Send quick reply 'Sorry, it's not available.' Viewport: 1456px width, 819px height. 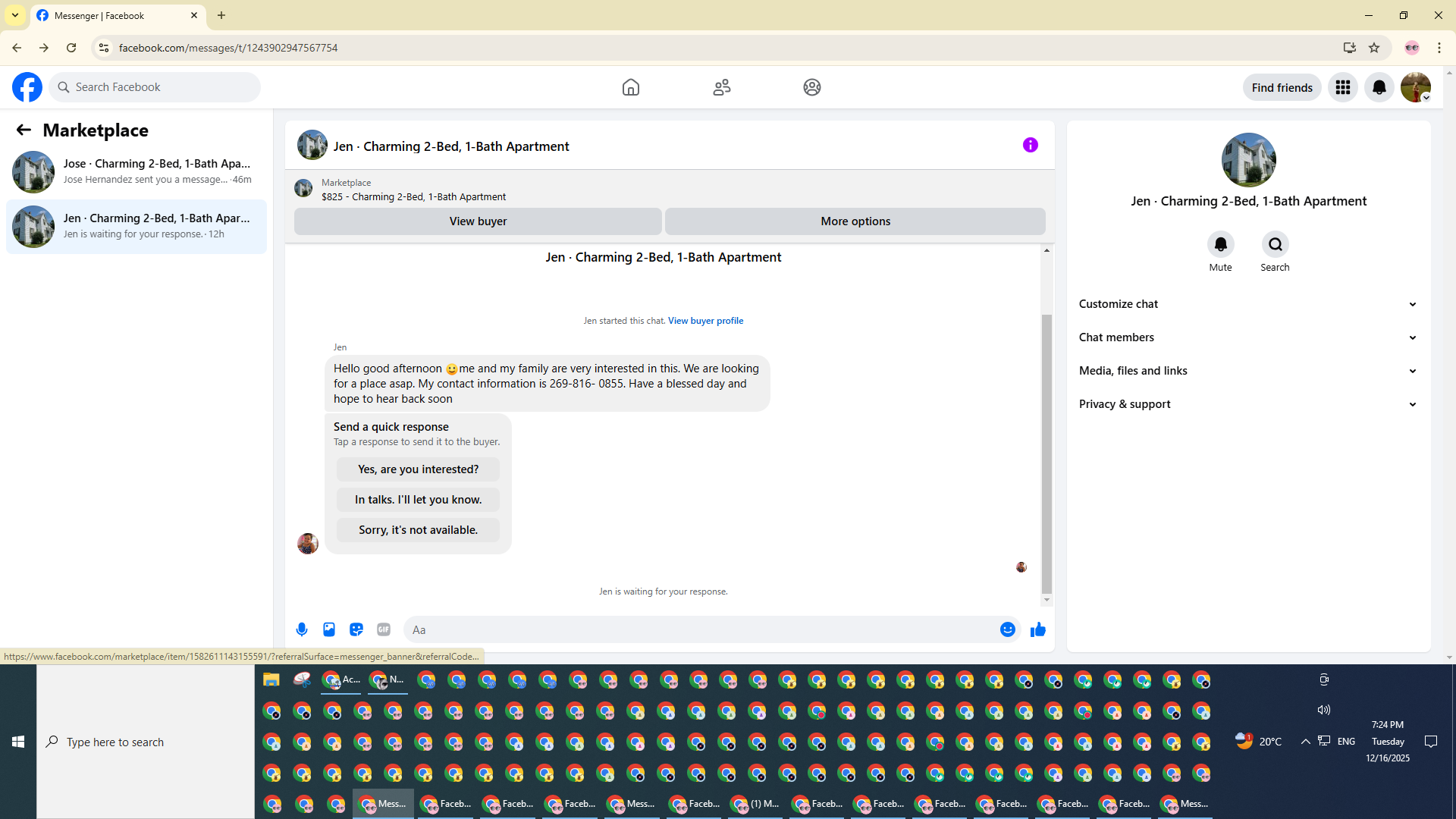[x=418, y=530]
